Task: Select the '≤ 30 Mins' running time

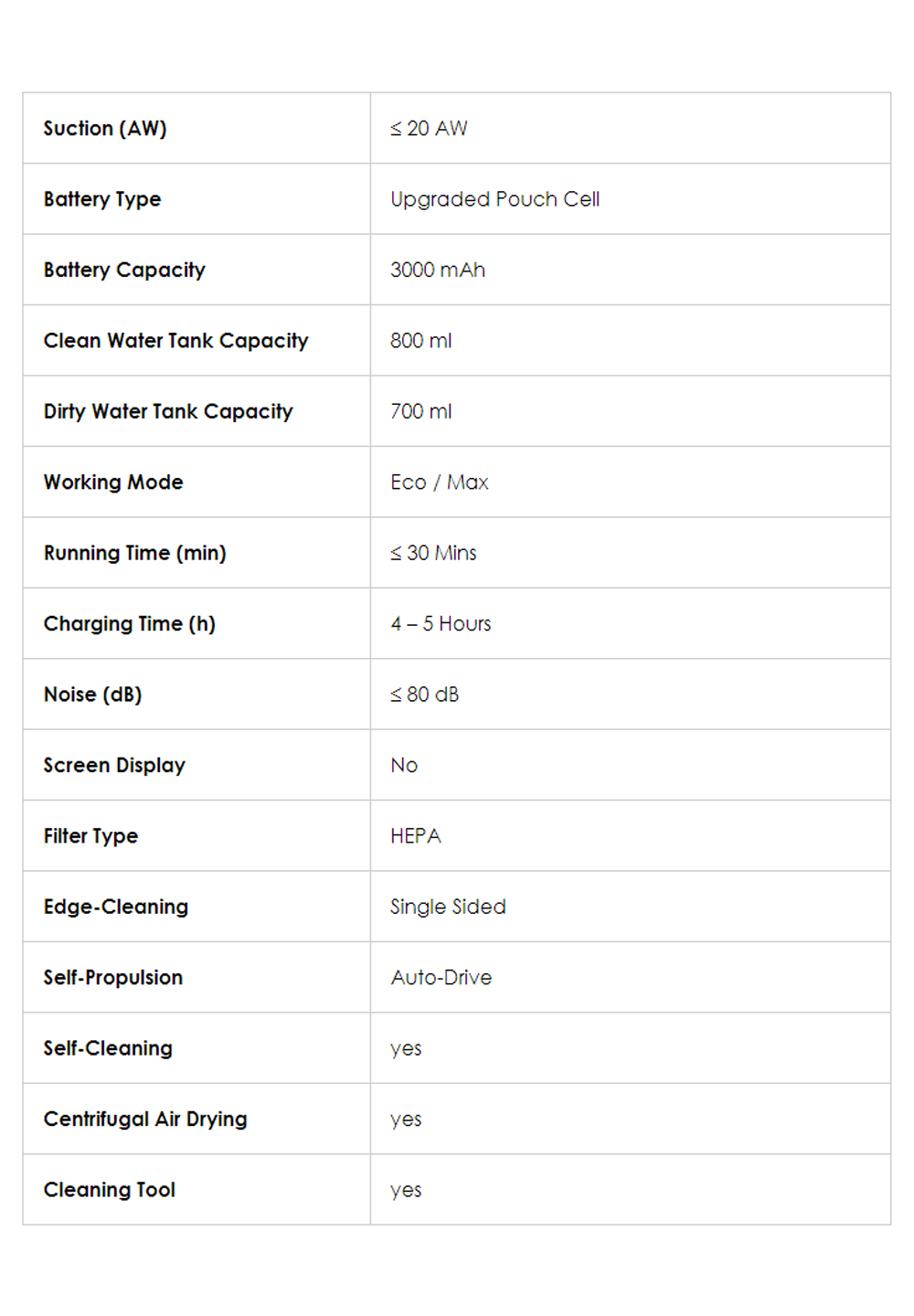Action: click(433, 553)
